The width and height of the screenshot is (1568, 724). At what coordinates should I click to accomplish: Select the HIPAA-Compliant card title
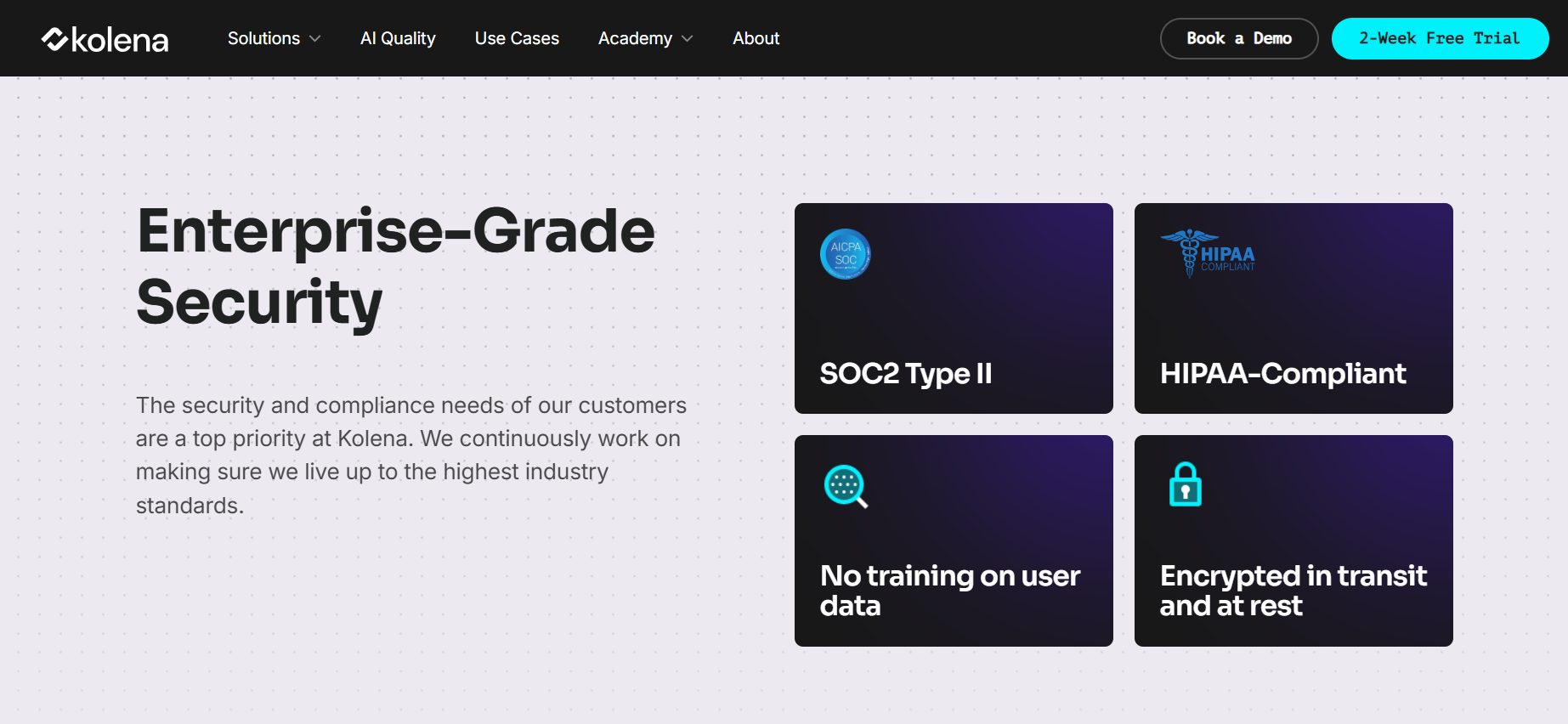point(1282,374)
